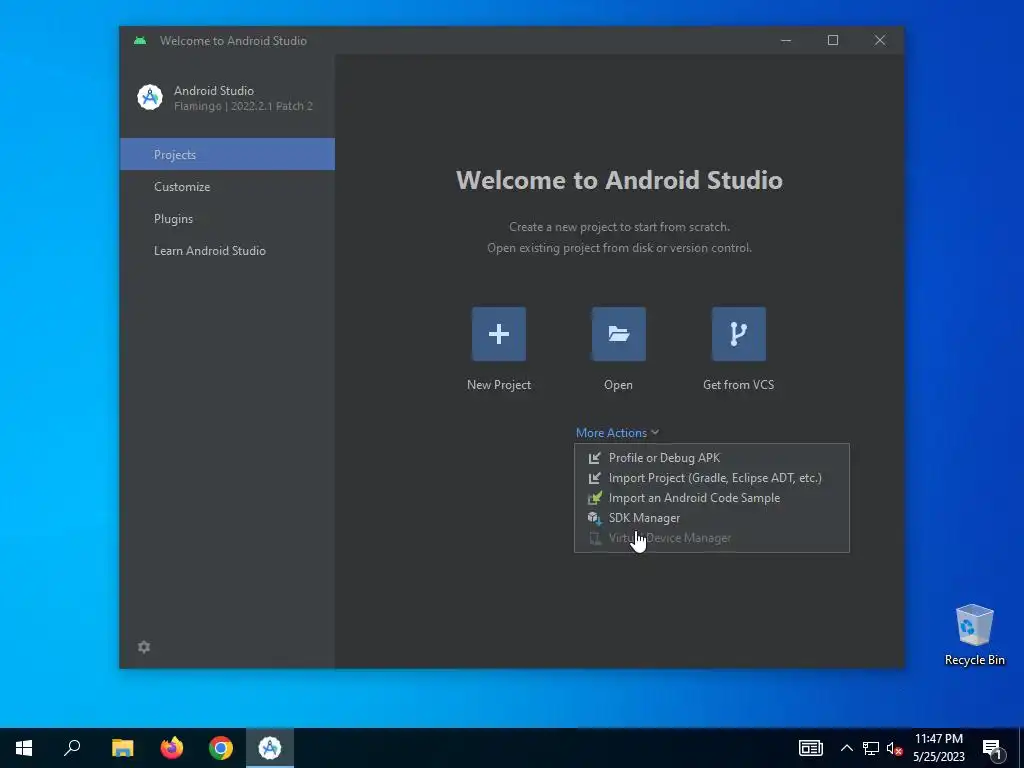Go to Learn Android Studio tab
This screenshot has width=1024, height=768.
(x=227, y=251)
